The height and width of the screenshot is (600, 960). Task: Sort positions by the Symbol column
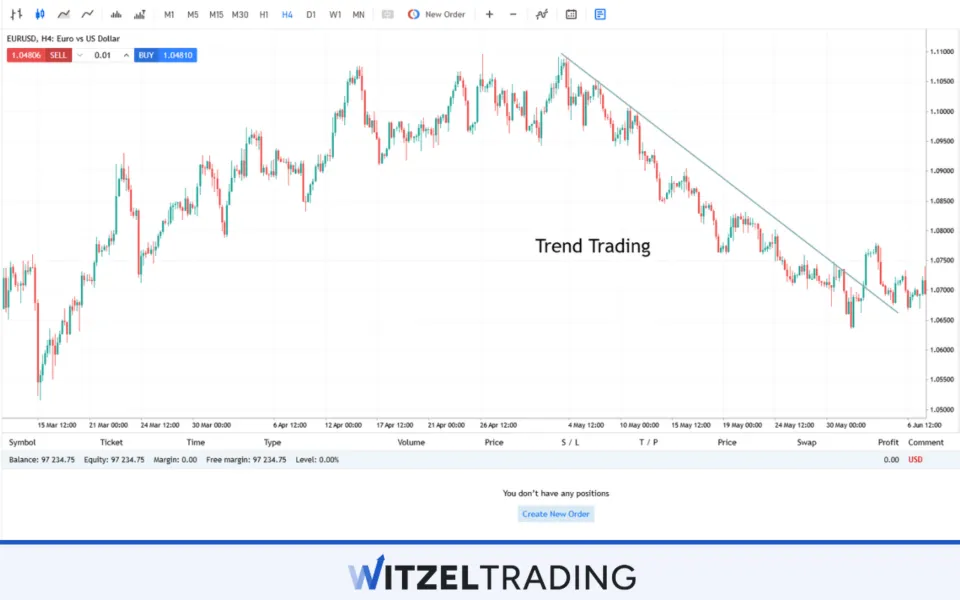tap(22, 442)
